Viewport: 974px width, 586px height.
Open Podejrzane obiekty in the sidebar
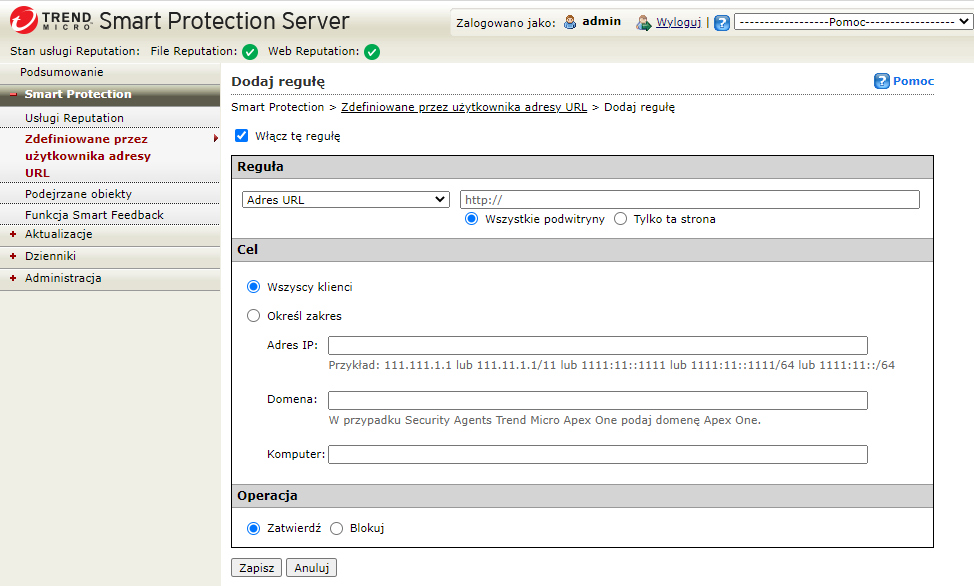click(x=78, y=194)
